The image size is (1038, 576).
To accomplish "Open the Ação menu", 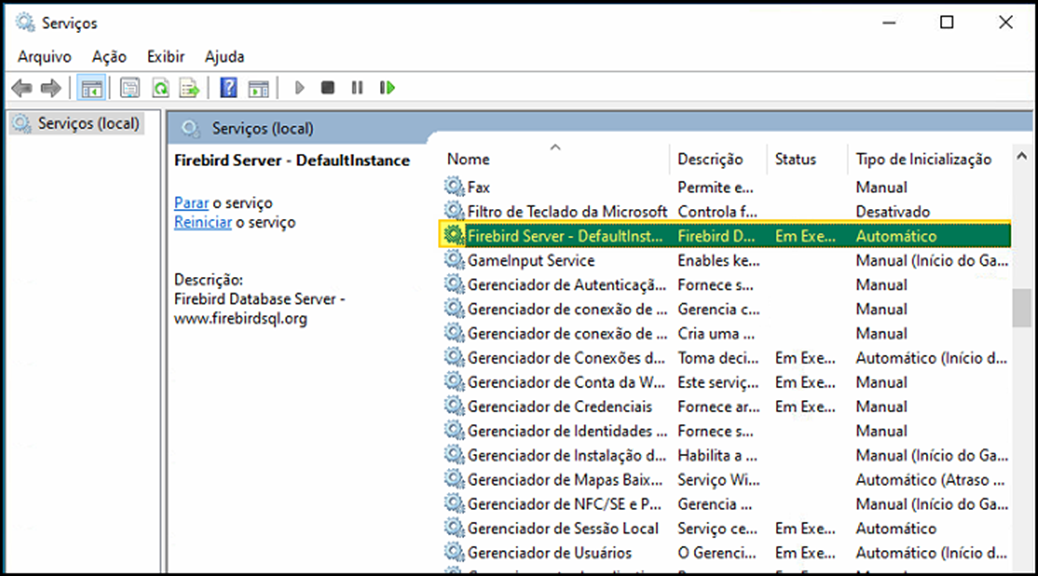I will (109, 57).
